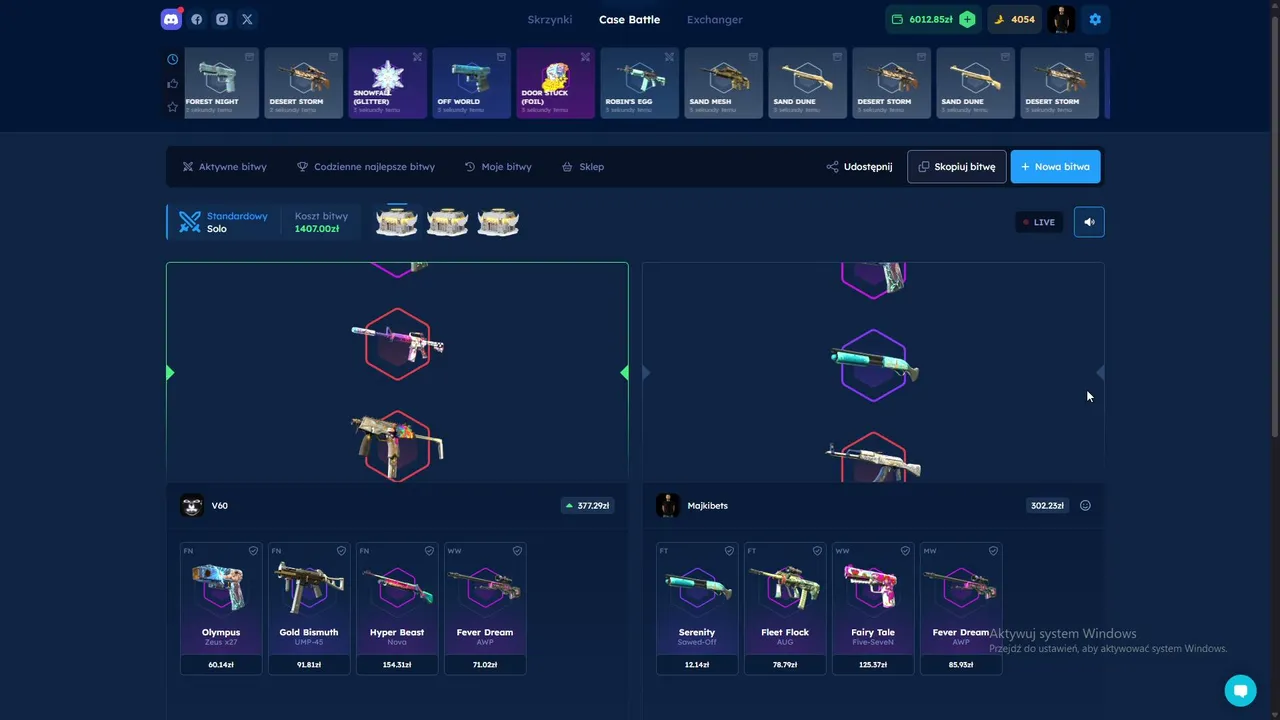
Task: Click the shield icon on Hyper Beast card
Action: click(x=429, y=551)
